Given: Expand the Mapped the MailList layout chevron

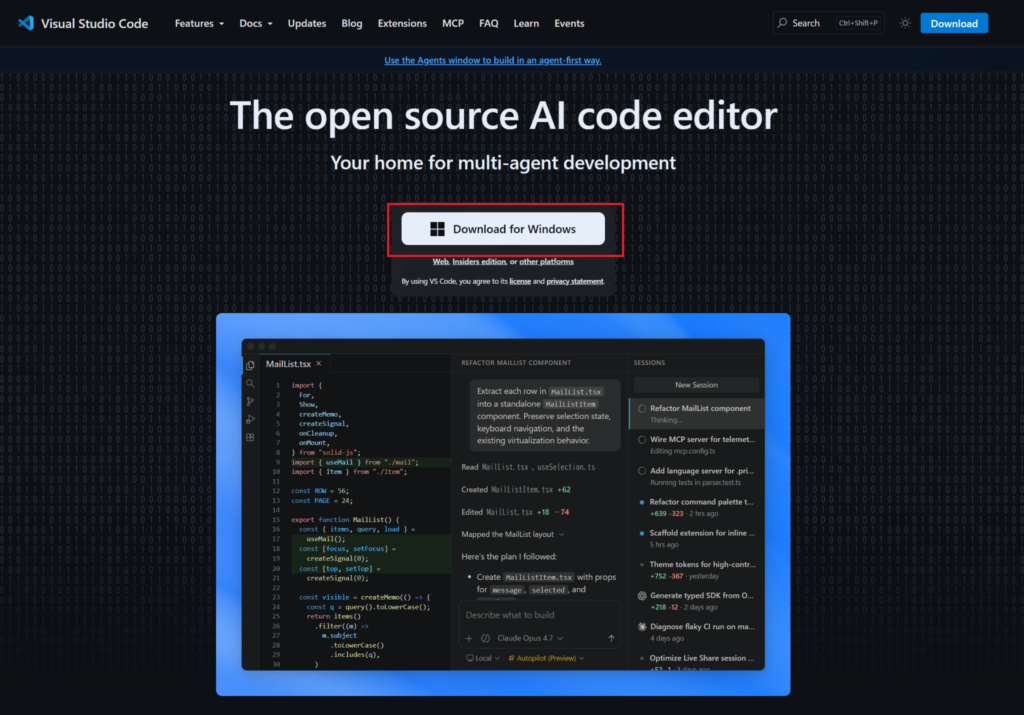Looking at the screenshot, I should click(562, 535).
